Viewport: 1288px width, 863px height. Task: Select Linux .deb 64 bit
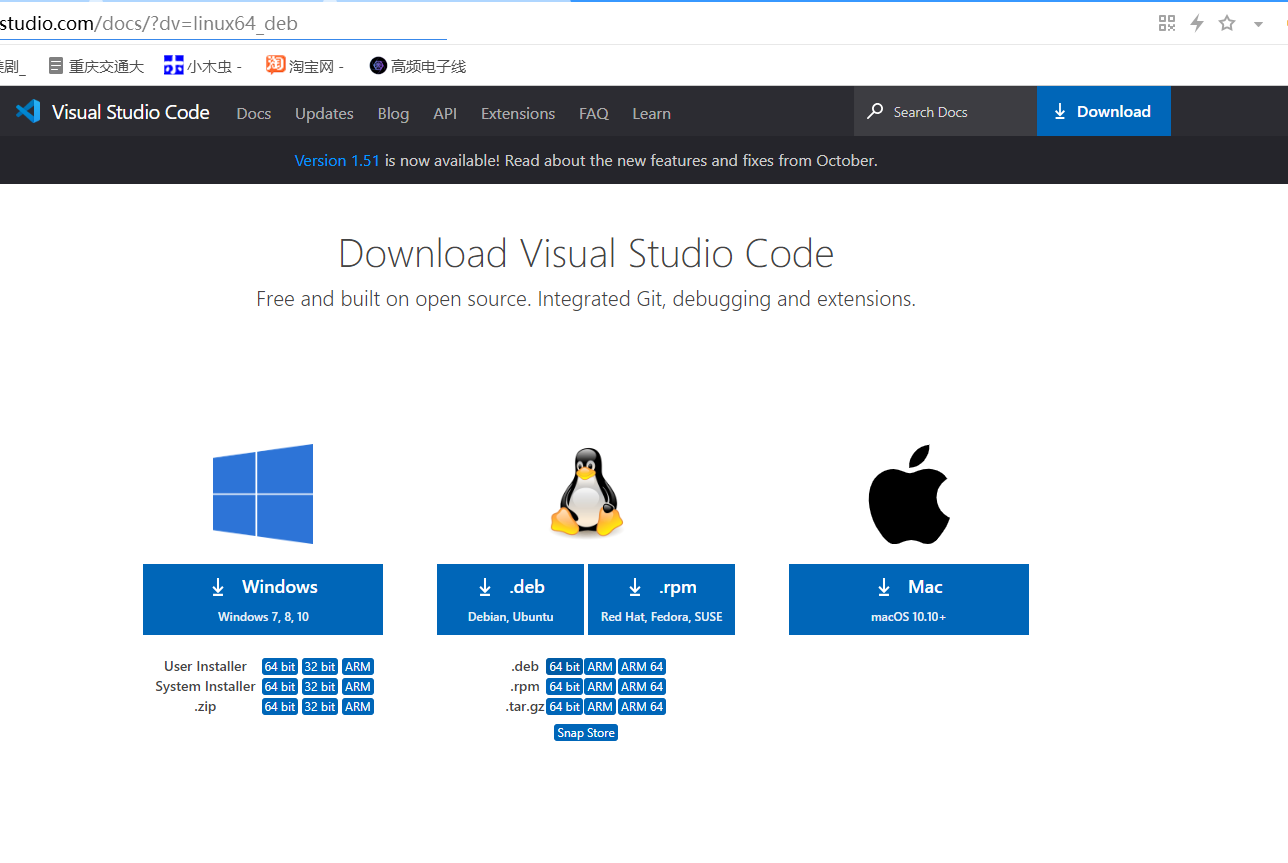564,666
